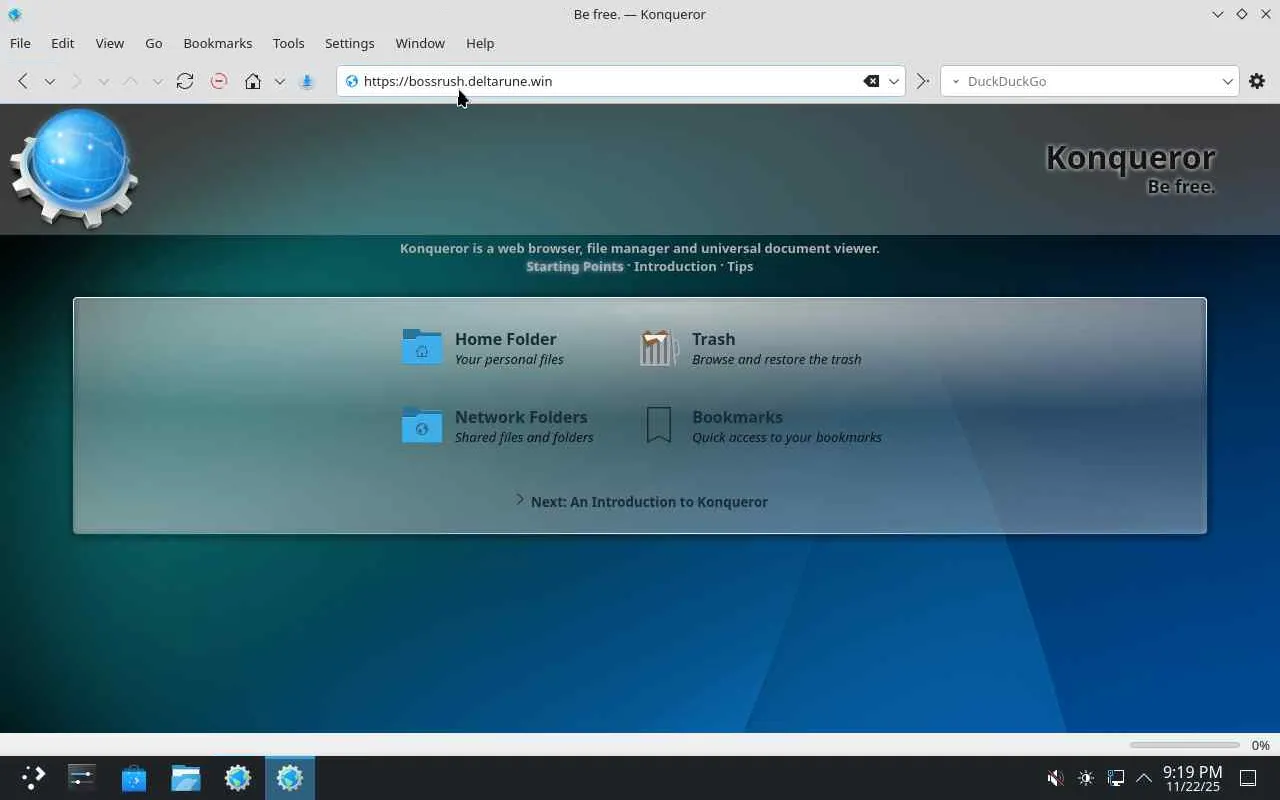1280x800 pixels.
Task: Click the Show Desktop button
Action: pos(1248,778)
